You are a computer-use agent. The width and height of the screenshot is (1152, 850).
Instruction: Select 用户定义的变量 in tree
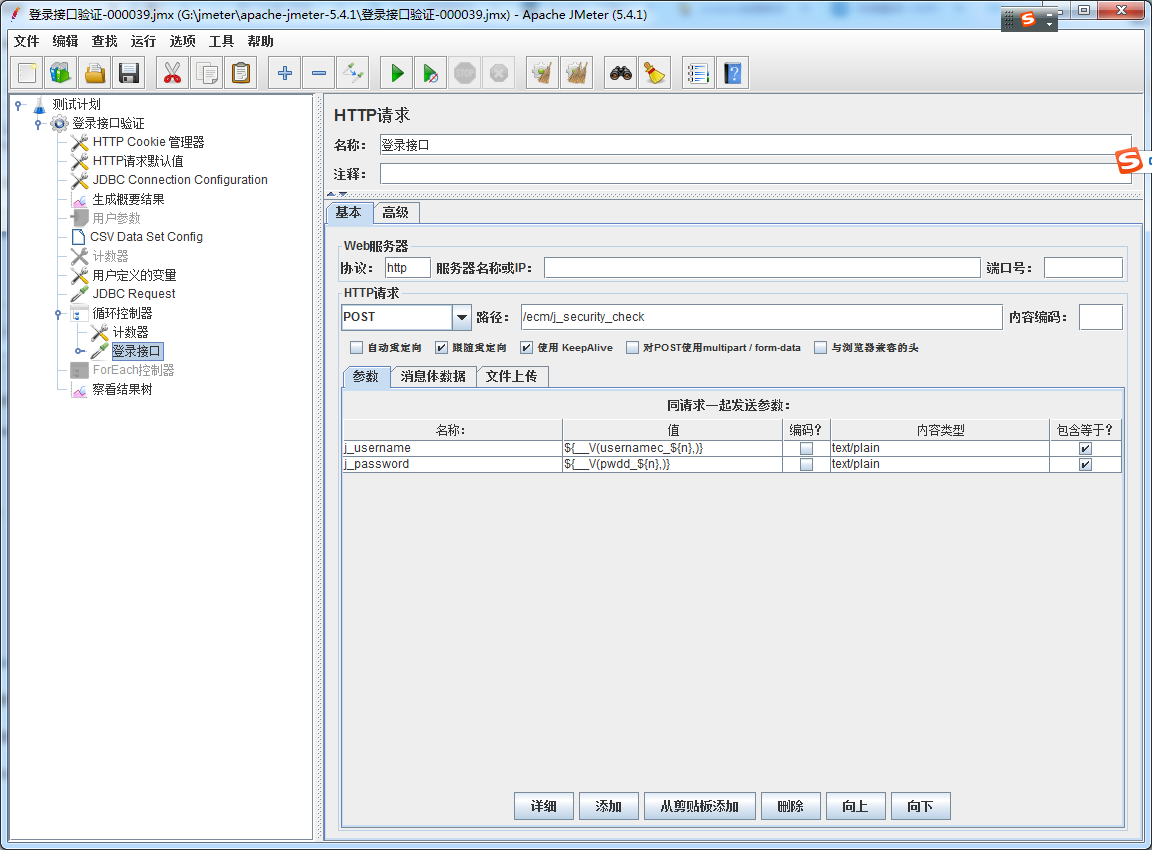point(134,275)
